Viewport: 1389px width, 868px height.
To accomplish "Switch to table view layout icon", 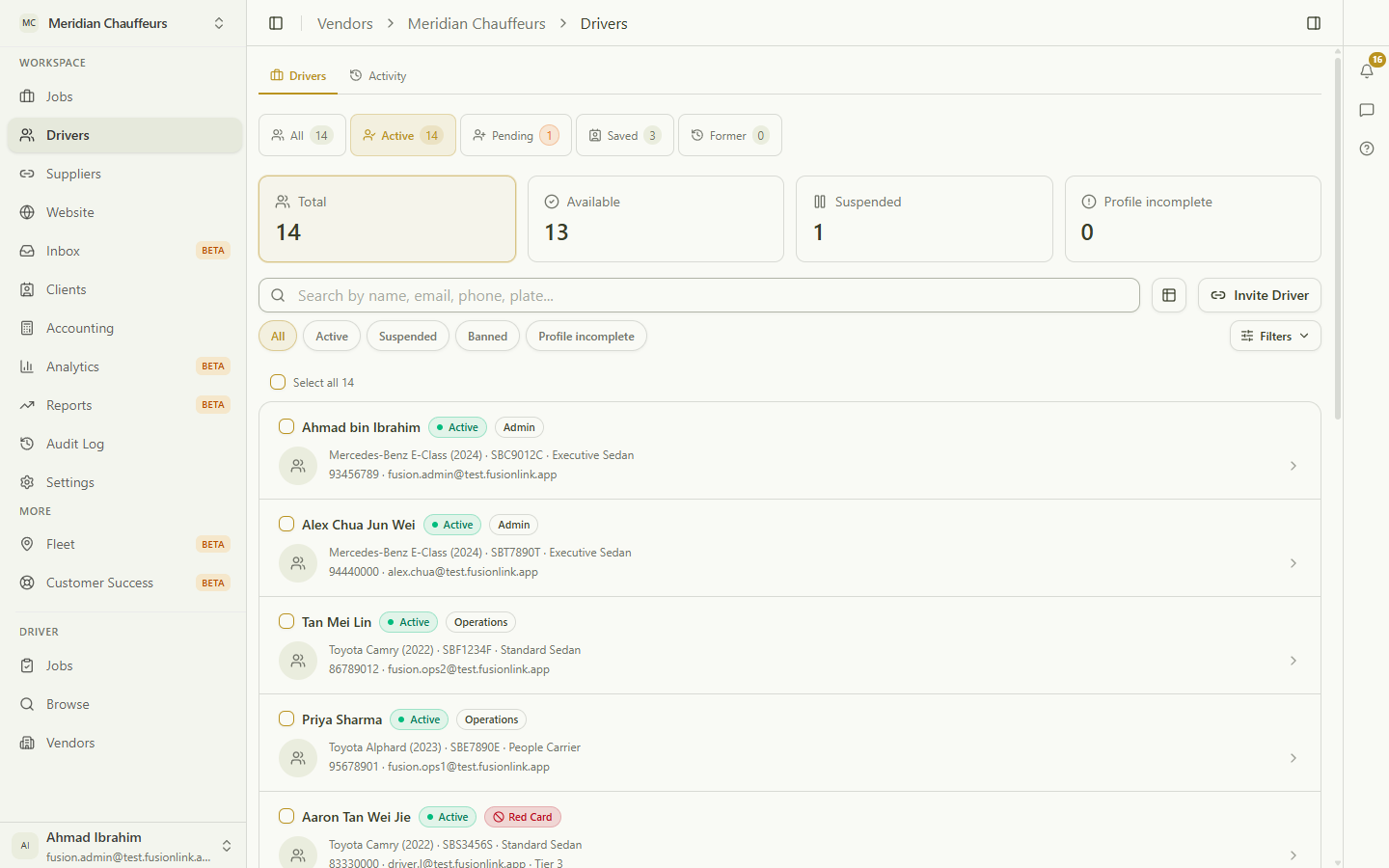I will click(x=1169, y=295).
